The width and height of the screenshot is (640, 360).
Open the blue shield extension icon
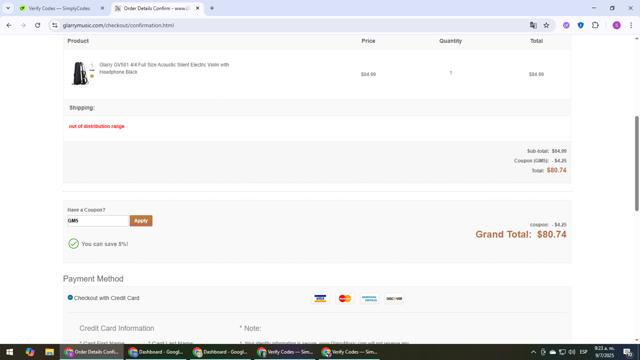pos(580,25)
